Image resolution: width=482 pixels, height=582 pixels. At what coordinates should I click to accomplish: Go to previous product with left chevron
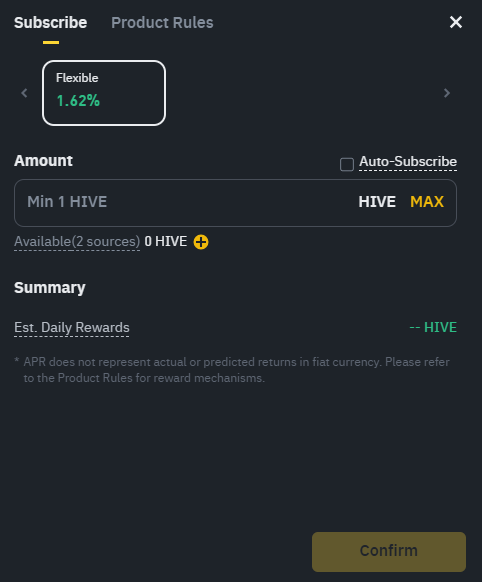pyautogui.click(x=24, y=93)
